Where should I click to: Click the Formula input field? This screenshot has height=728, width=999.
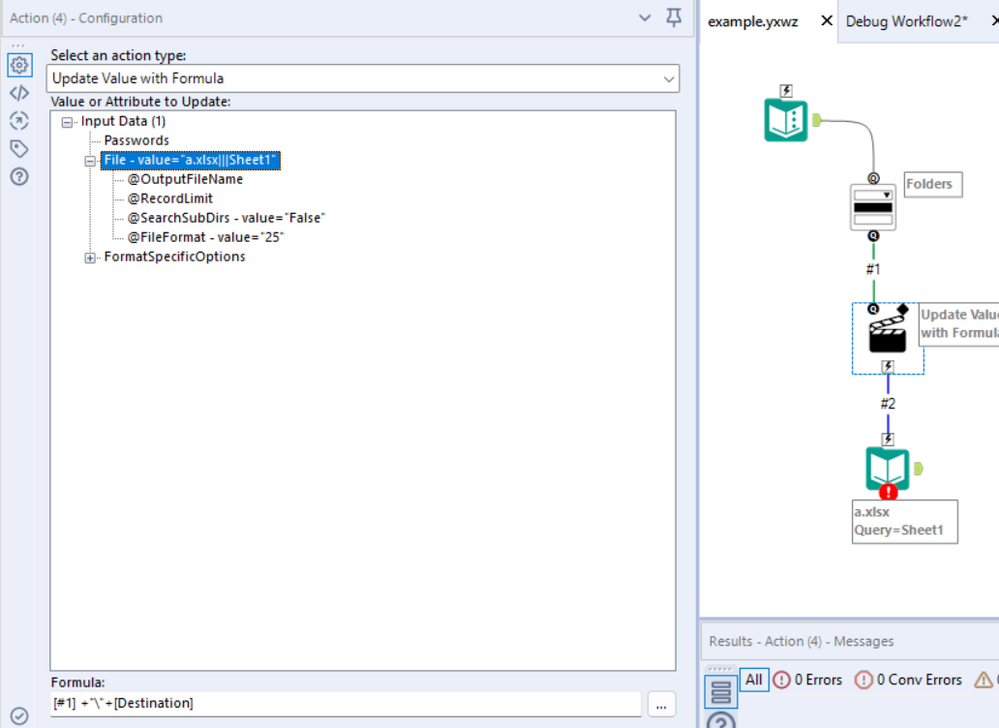[346, 703]
